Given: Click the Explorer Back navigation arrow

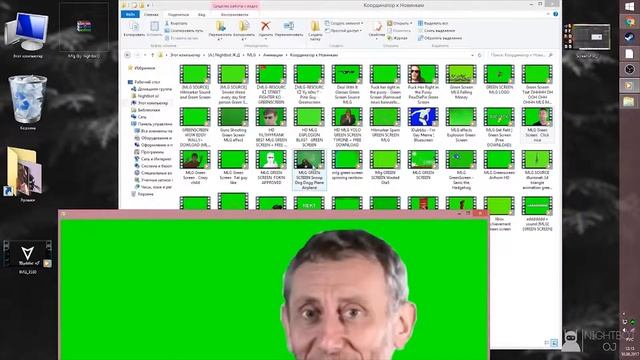Looking at the screenshot, I should coord(127,55).
